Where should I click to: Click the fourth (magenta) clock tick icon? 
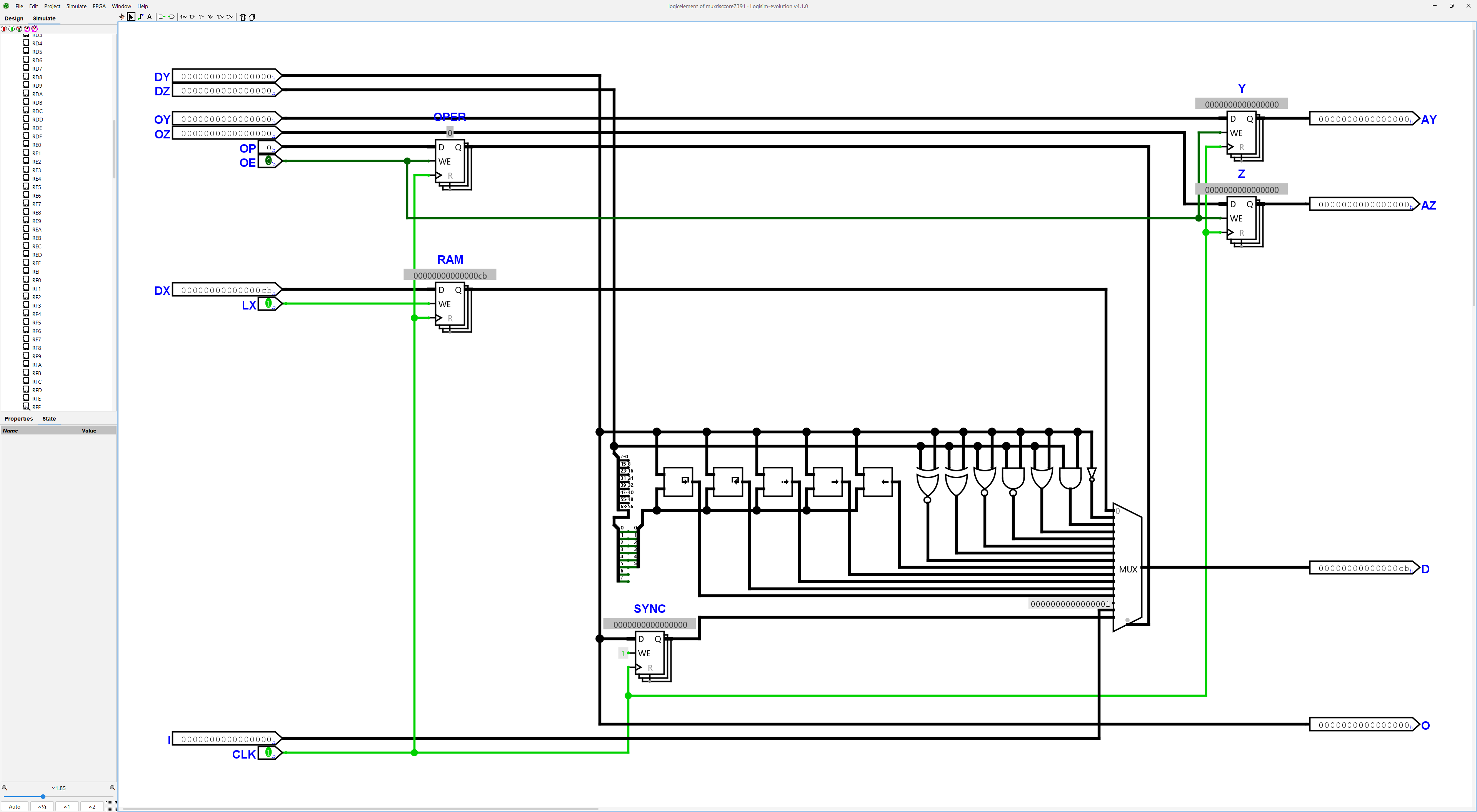[27, 29]
